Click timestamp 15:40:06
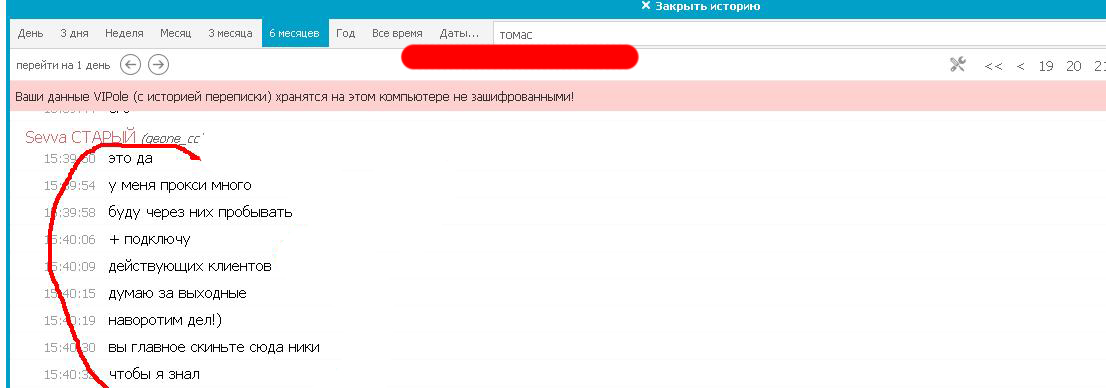1106x388 pixels. coord(69,240)
